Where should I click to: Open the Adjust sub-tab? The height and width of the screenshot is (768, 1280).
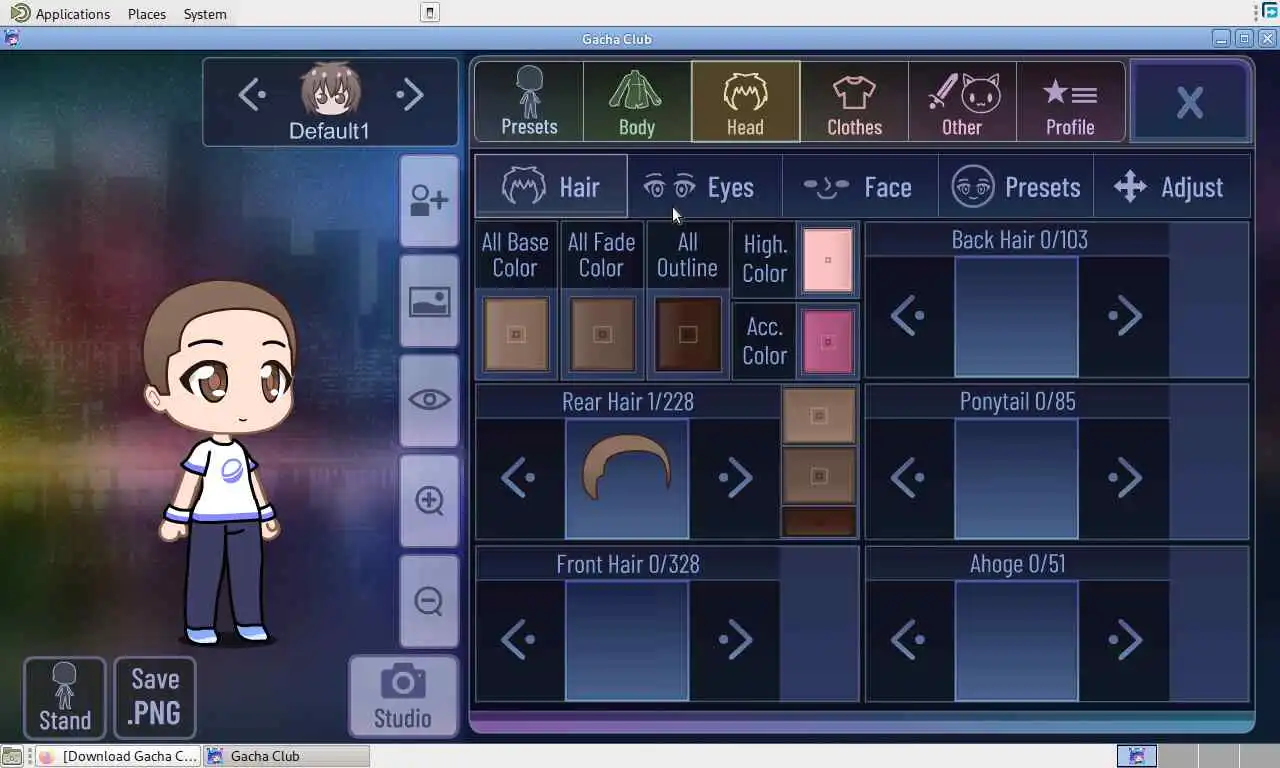(x=1171, y=187)
